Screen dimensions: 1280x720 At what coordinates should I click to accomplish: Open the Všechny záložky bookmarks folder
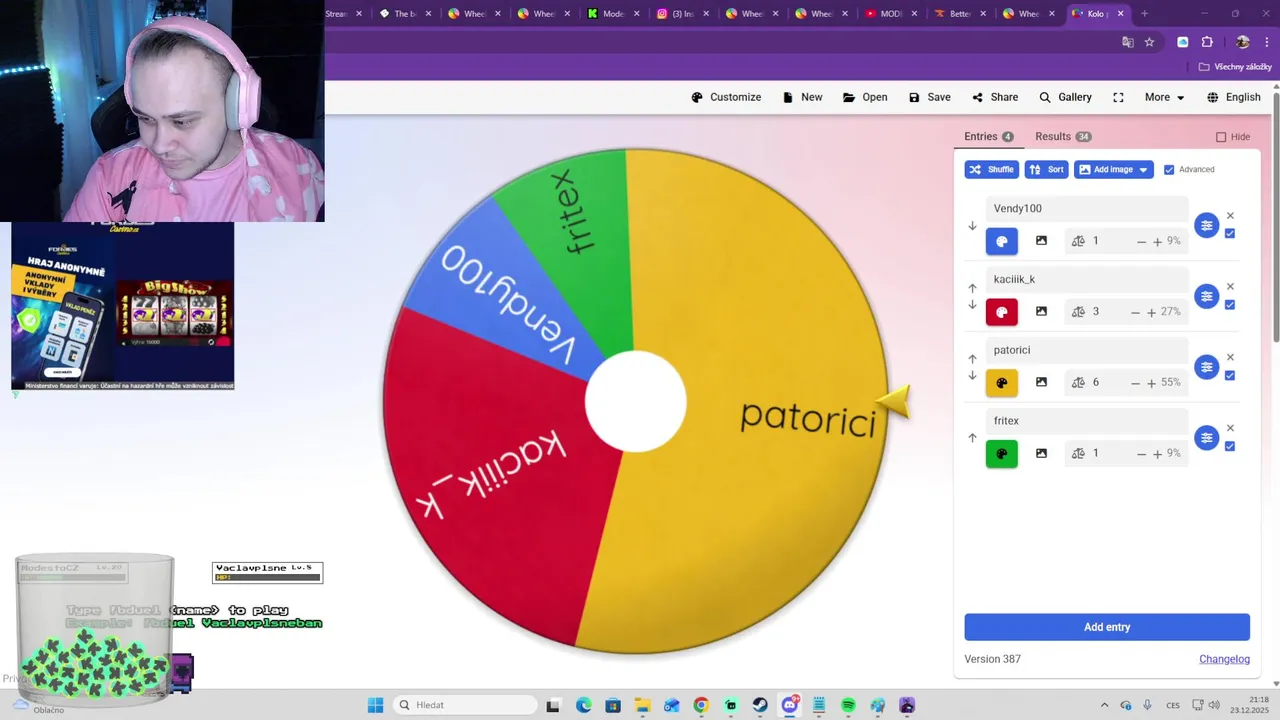pyautogui.click(x=1236, y=67)
